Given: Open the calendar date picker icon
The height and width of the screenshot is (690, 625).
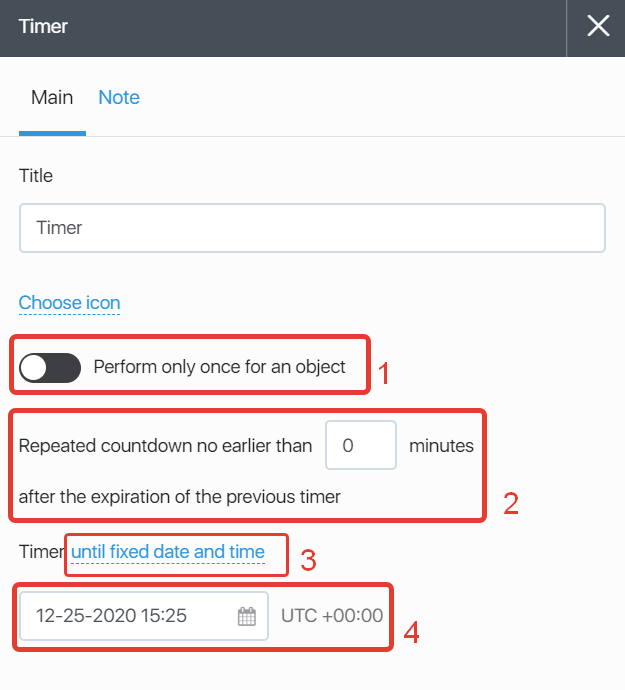Looking at the screenshot, I should pyautogui.click(x=246, y=616).
